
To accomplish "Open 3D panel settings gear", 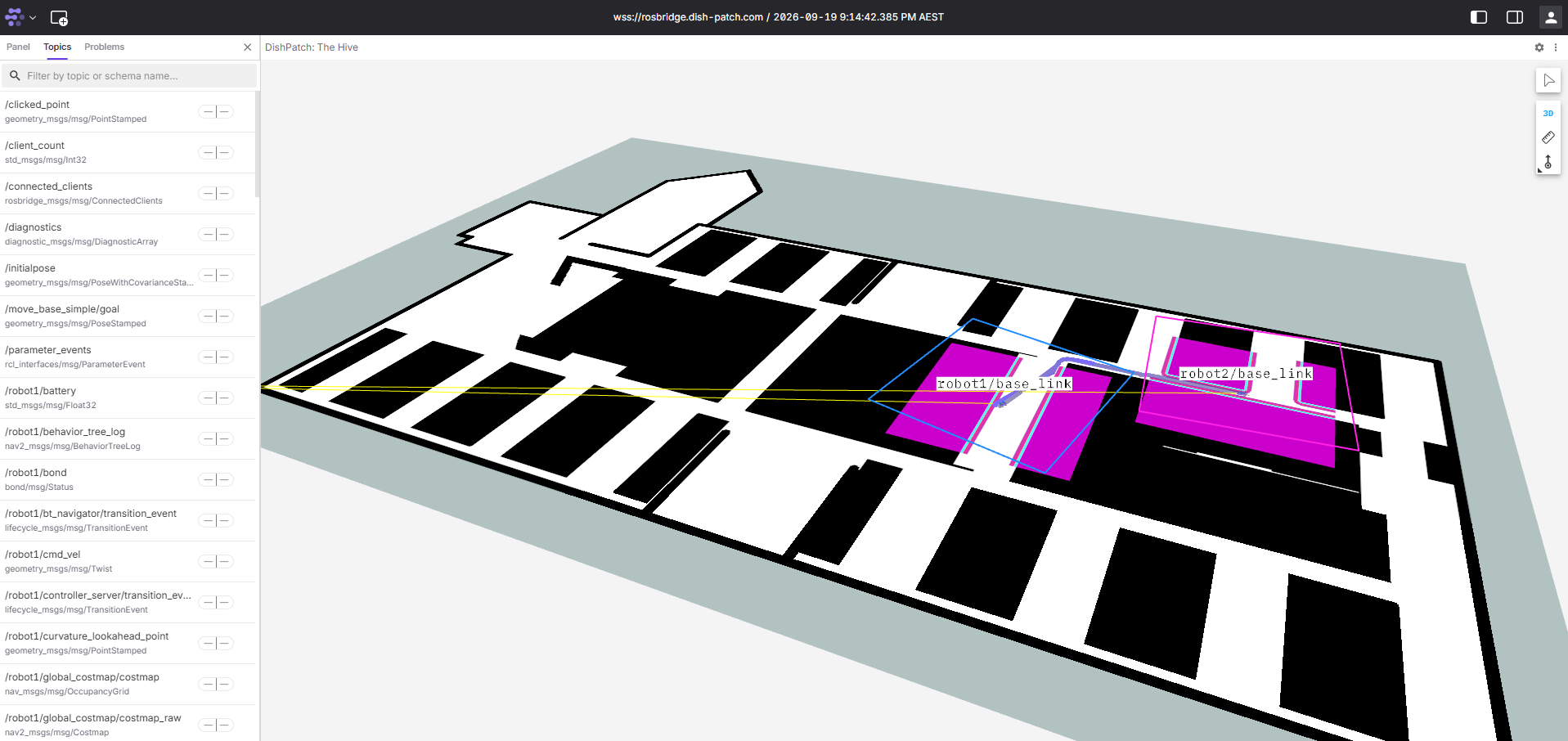I will coord(1539,47).
